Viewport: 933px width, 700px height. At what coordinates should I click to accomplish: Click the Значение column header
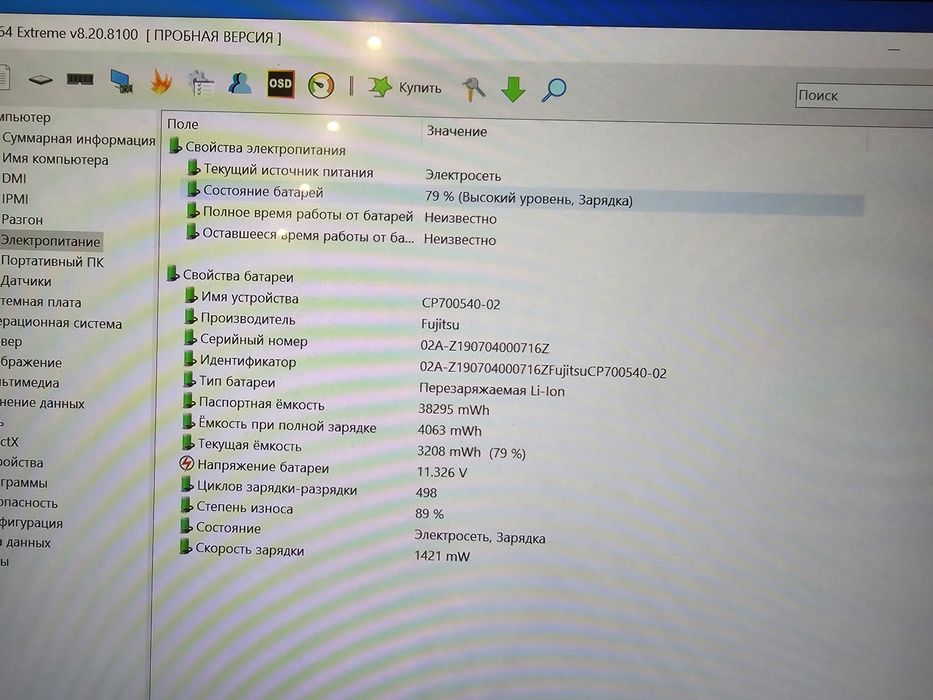pyautogui.click(x=456, y=131)
